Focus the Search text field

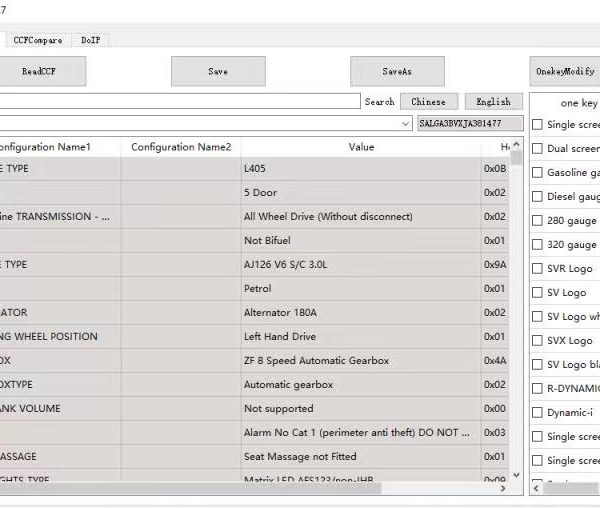[x=180, y=101]
